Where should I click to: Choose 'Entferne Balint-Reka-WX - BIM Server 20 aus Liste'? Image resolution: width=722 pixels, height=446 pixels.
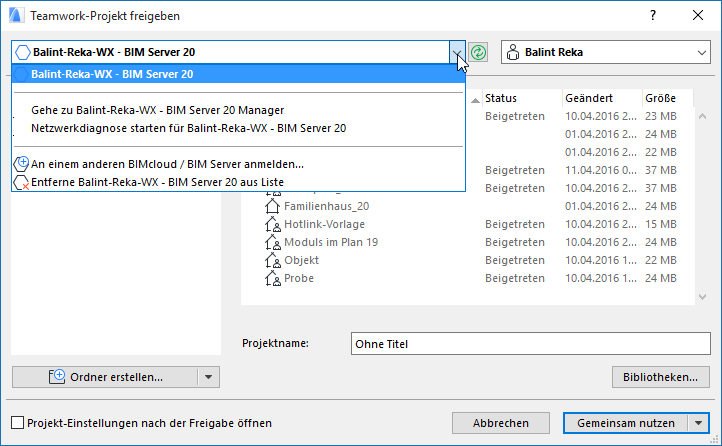click(x=157, y=182)
